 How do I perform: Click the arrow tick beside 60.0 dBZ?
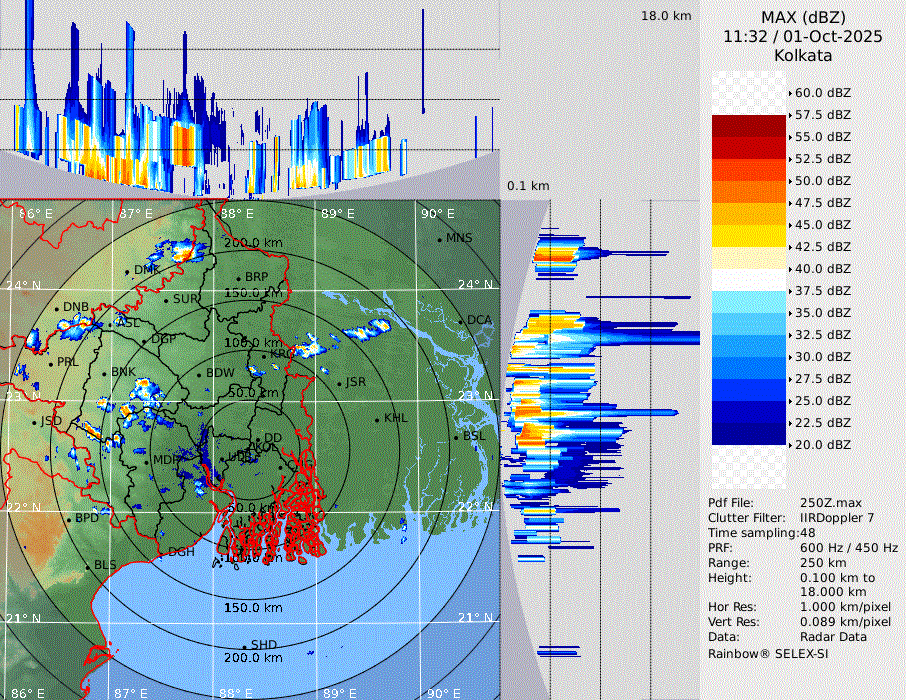click(x=791, y=93)
